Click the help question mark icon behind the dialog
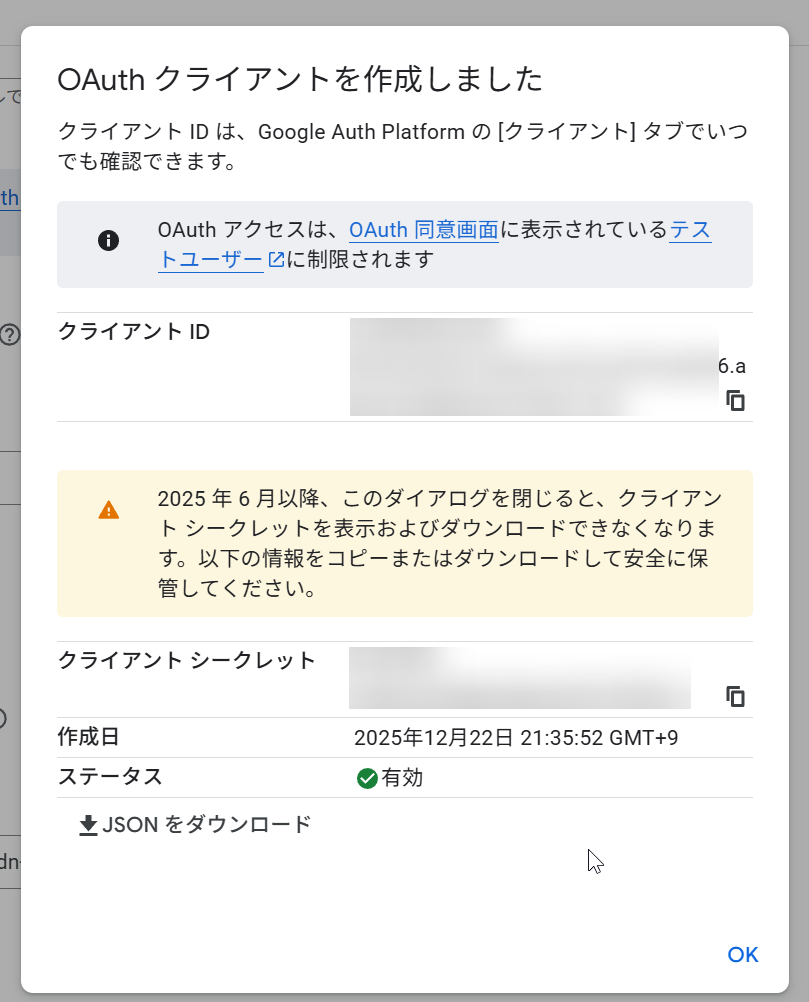This screenshot has height=1002, width=809. click(9, 335)
